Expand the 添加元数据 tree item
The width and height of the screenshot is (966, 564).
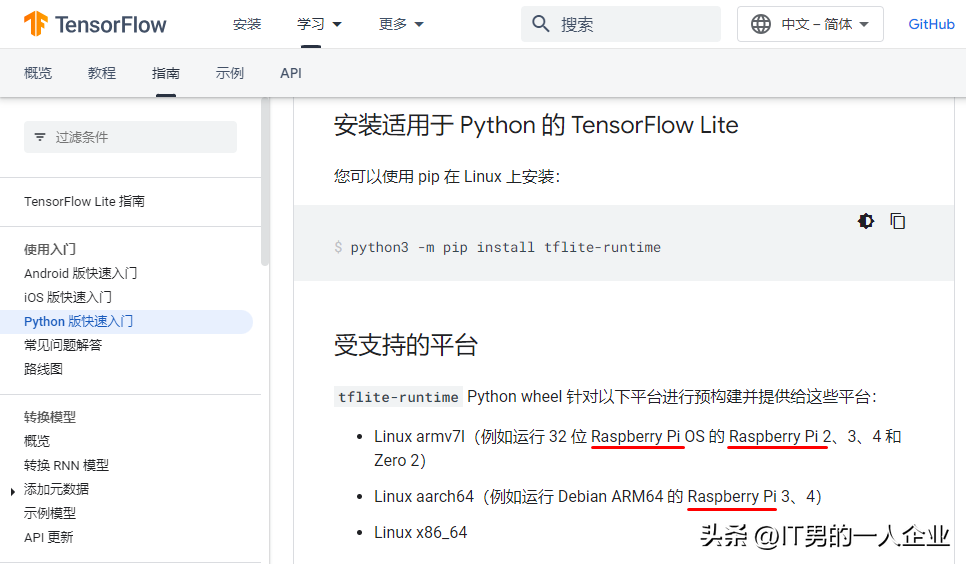click(13, 491)
